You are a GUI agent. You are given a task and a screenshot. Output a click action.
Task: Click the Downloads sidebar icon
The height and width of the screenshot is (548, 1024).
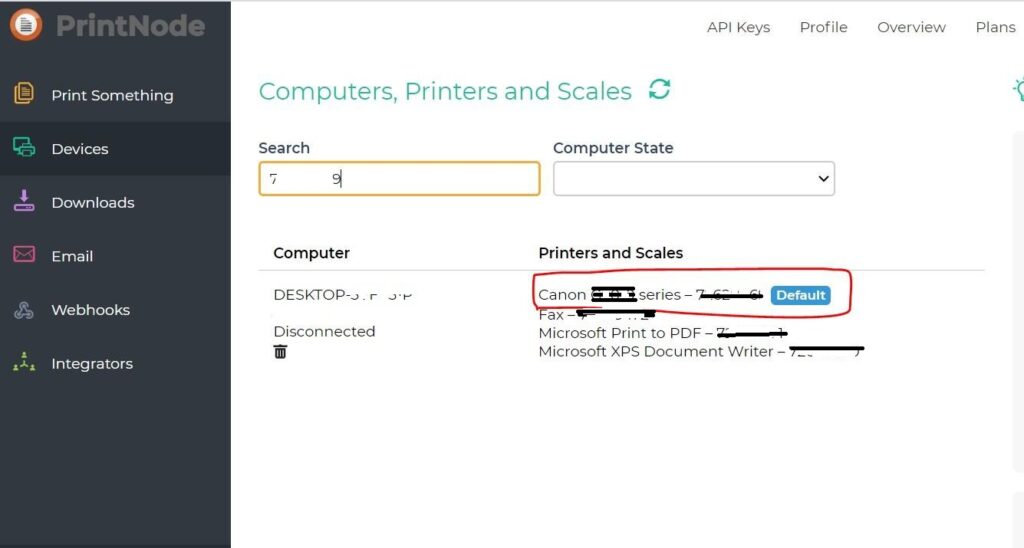24,201
